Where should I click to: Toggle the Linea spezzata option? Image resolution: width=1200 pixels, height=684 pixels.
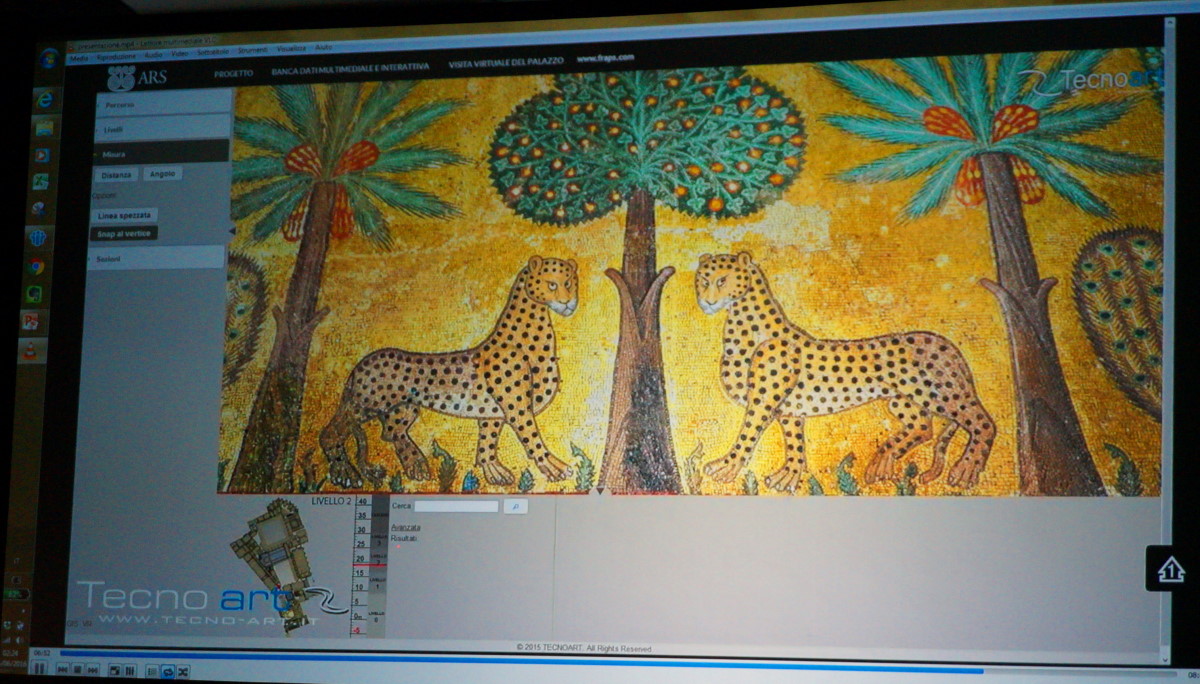pyautogui.click(x=124, y=215)
